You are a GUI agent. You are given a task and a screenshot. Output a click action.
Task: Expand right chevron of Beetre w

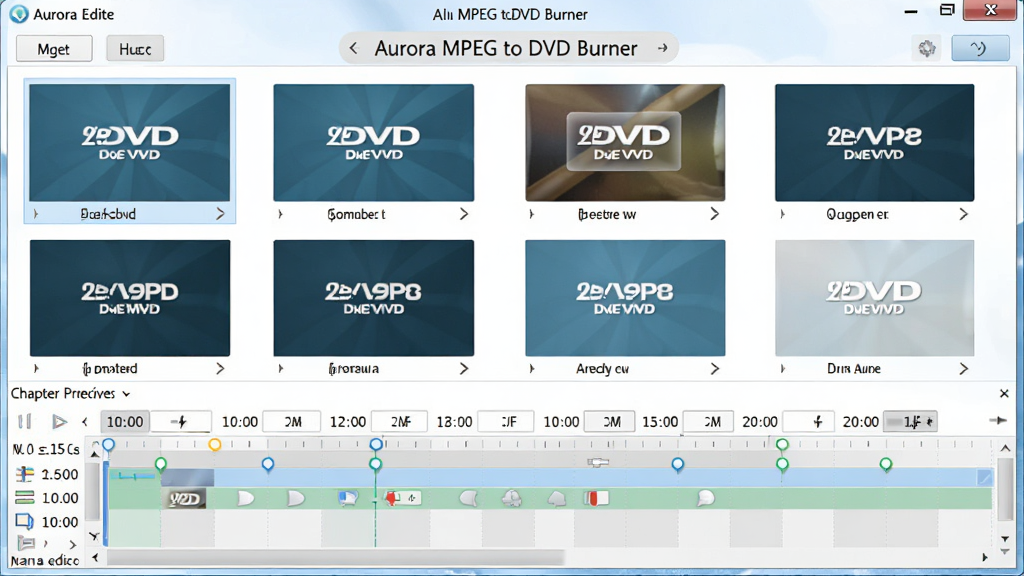coord(714,214)
